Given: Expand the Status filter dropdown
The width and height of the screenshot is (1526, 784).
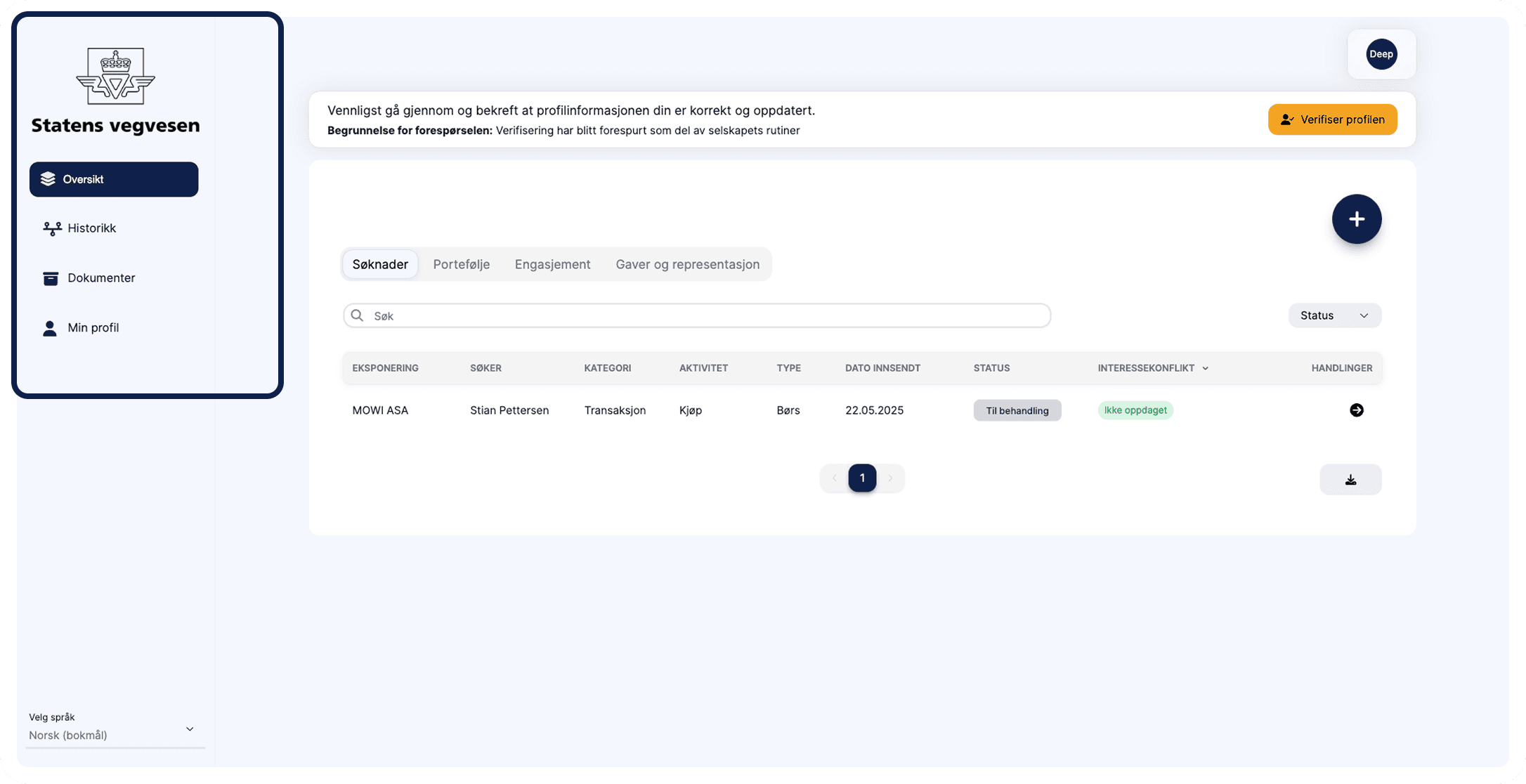Looking at the screenshot, I should pyautogui.click(x=1333, y=315).
